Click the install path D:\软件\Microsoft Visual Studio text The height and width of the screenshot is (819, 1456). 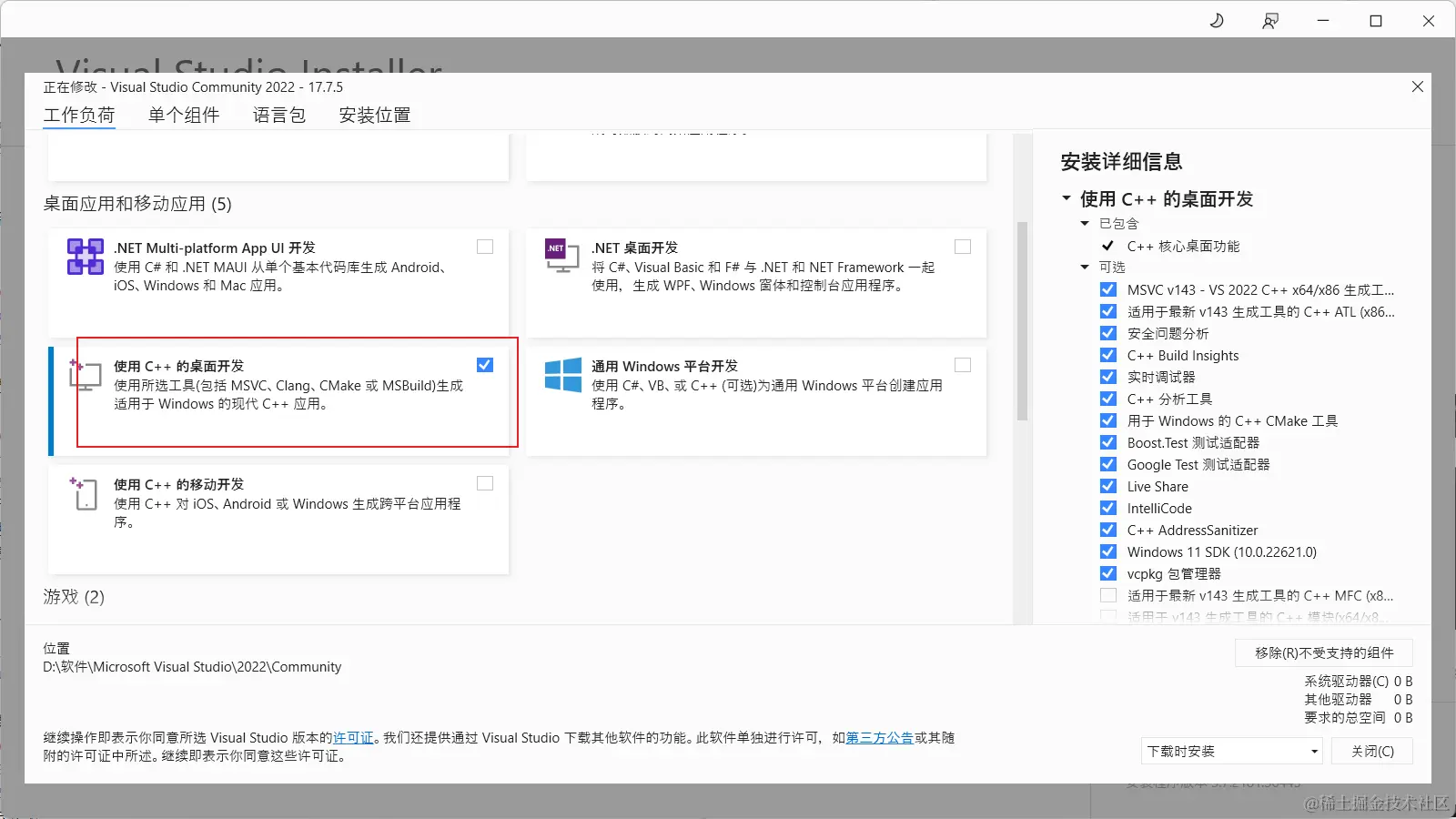(192, 667)
